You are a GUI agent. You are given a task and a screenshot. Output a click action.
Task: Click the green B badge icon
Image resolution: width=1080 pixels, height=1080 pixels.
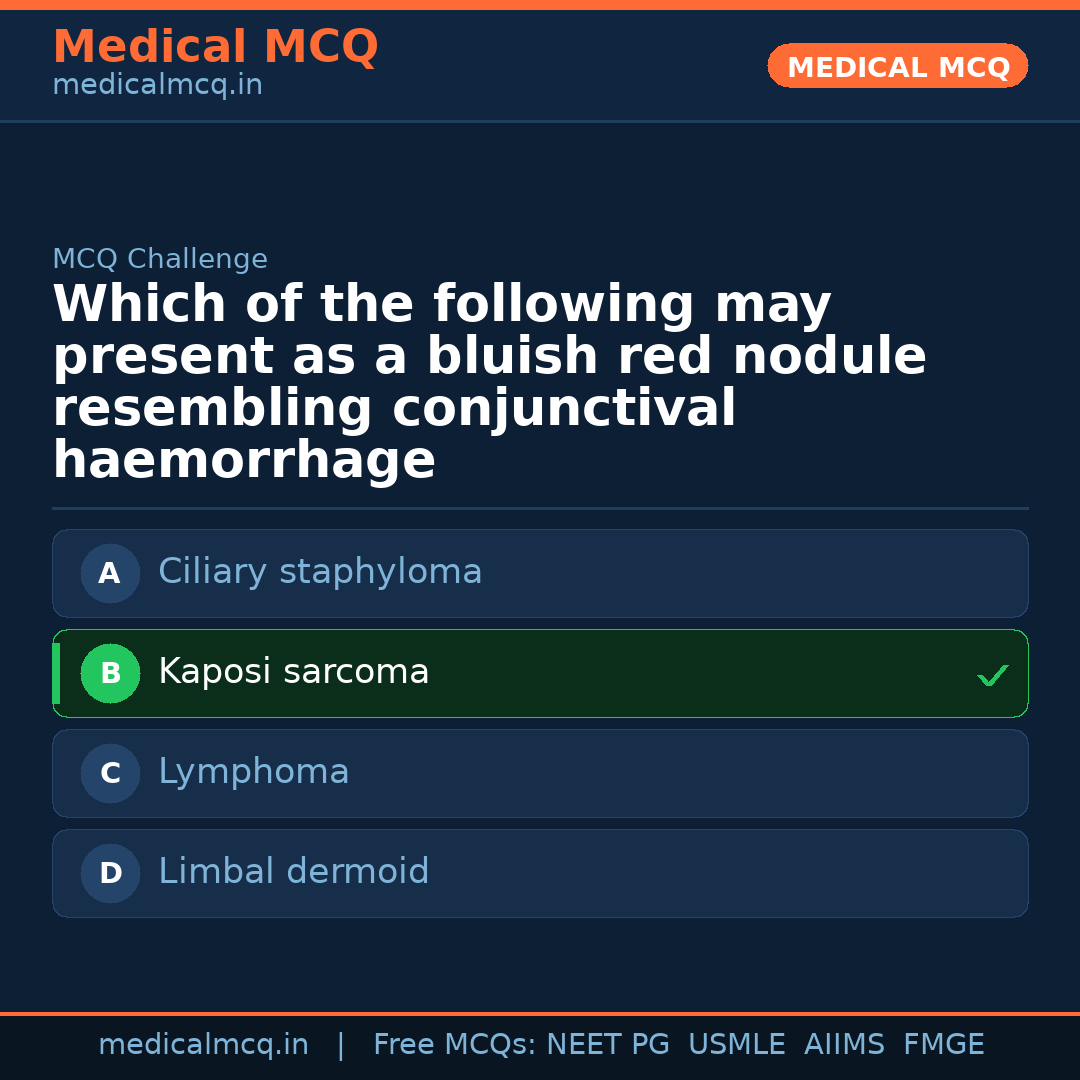[110, 673]
